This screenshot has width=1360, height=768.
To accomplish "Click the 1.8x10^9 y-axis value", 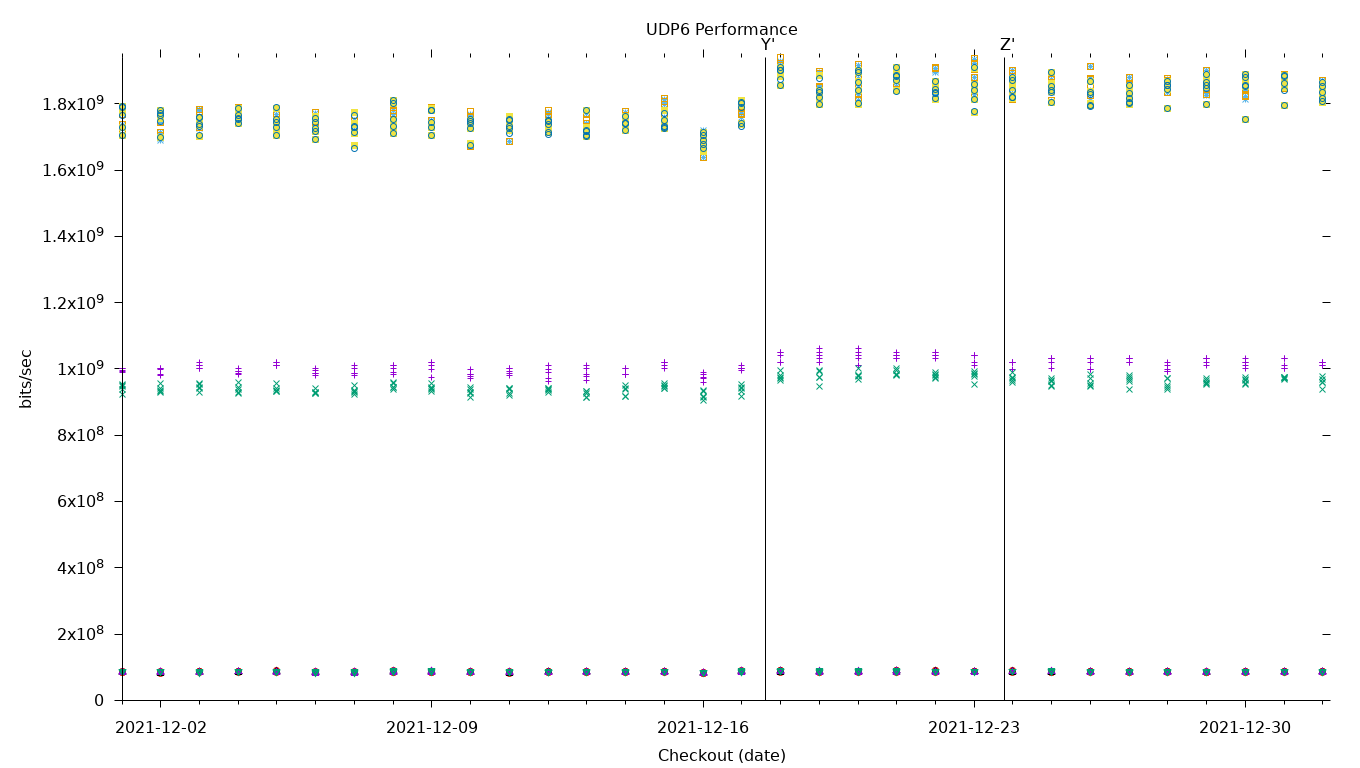I will [73, 103].
